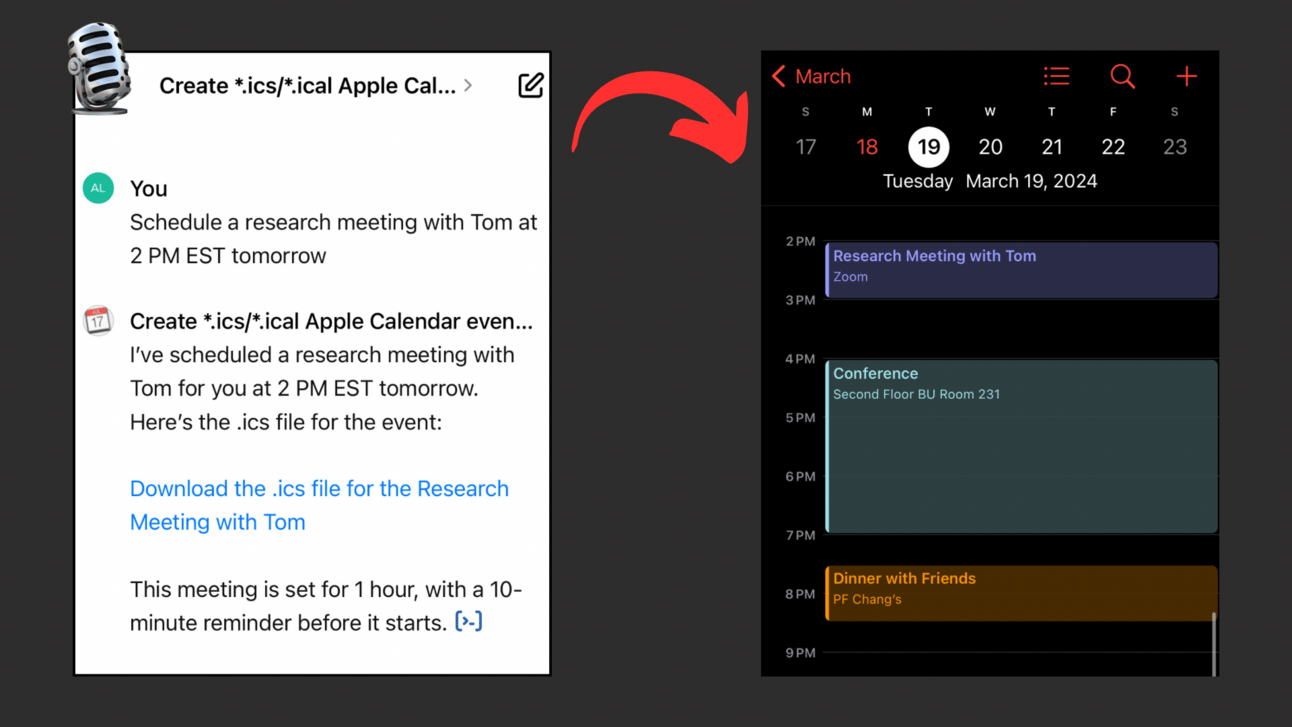Click the 2 PM time label

click(x=800, y=241)
